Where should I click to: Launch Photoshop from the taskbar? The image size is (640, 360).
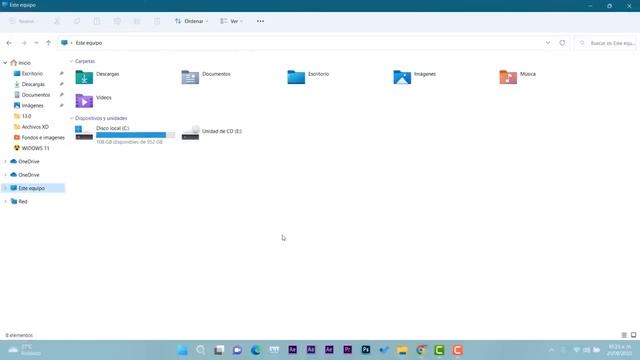coord(366,350)
